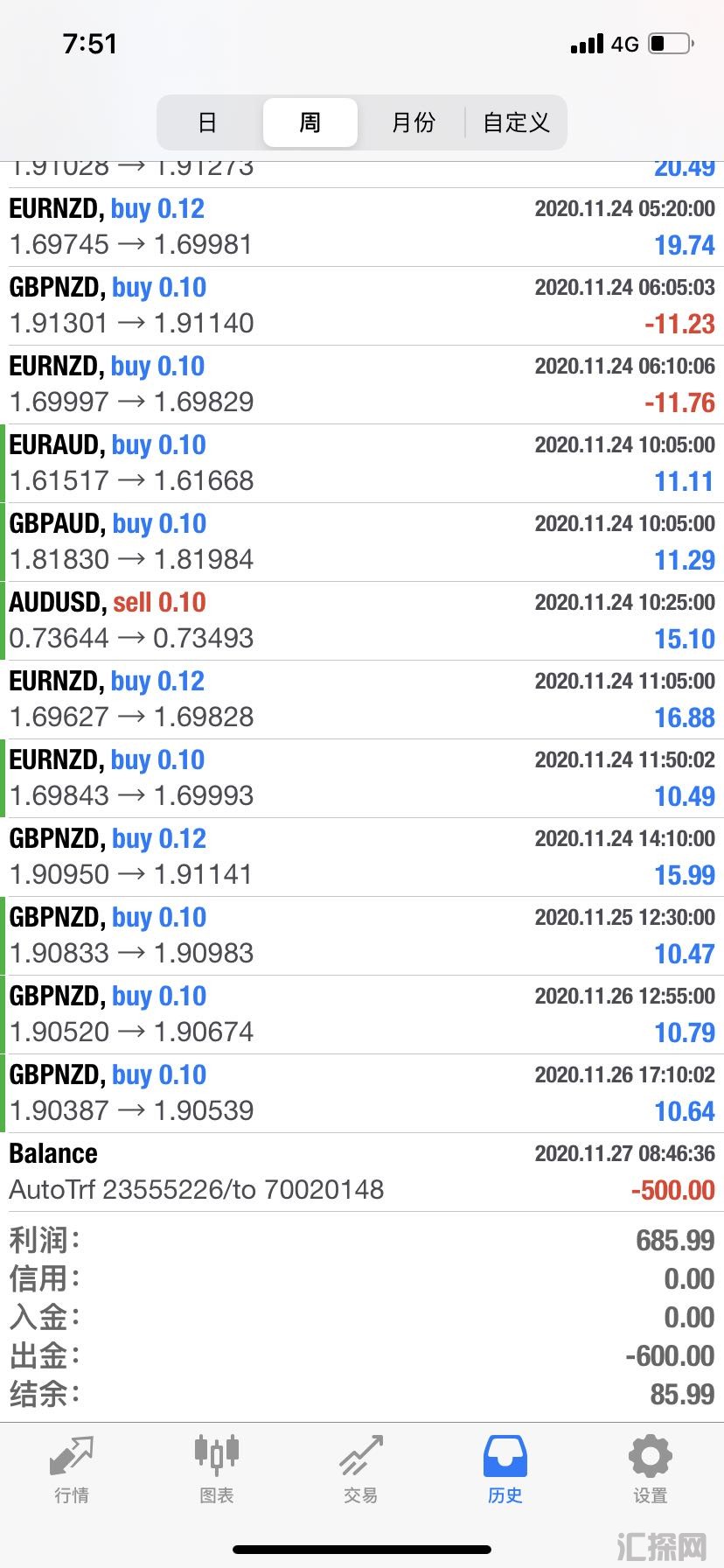Switch period filter to 月份 (month)
The width and height of the screenshot is (724, 1568).
tap(413, 122)
